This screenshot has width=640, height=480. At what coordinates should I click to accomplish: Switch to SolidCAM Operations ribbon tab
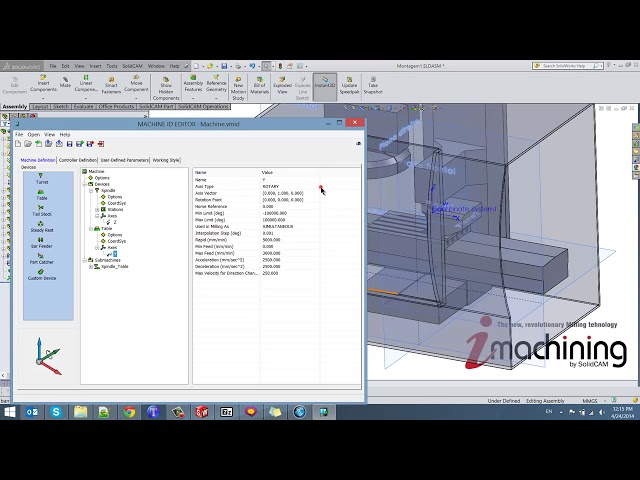coord(203,107)
